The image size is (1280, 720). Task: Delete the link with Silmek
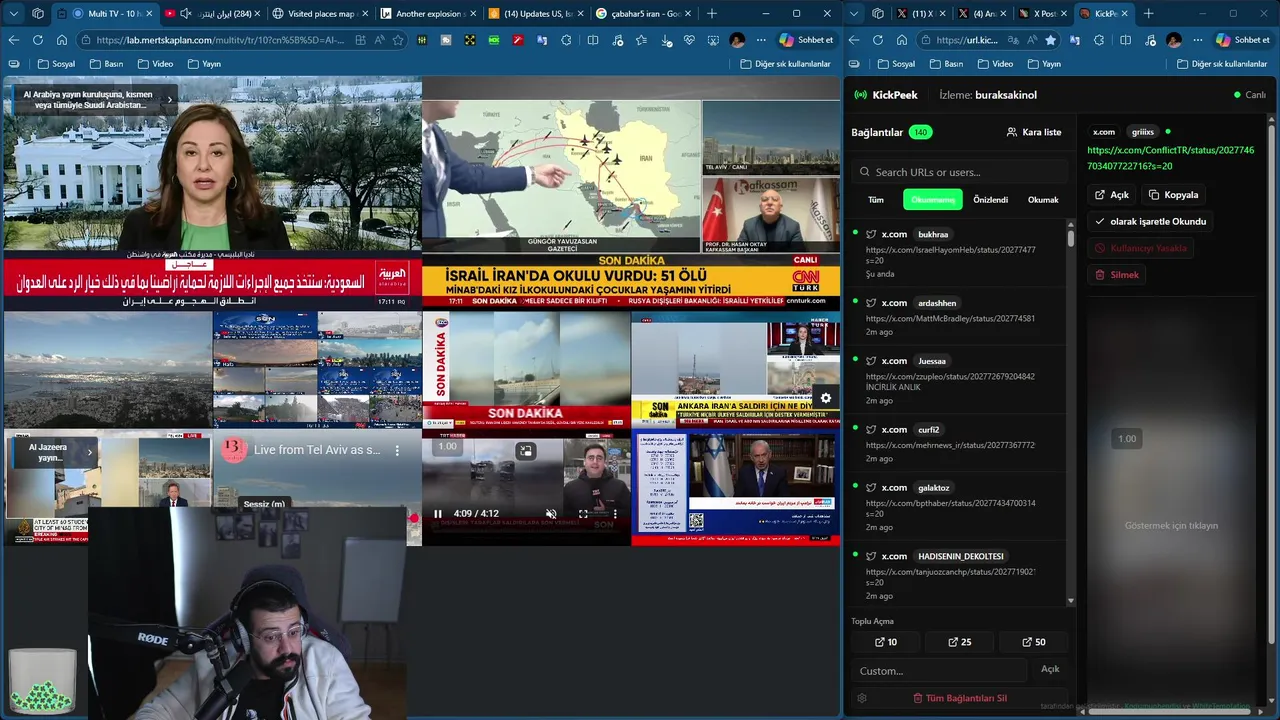1117,275
